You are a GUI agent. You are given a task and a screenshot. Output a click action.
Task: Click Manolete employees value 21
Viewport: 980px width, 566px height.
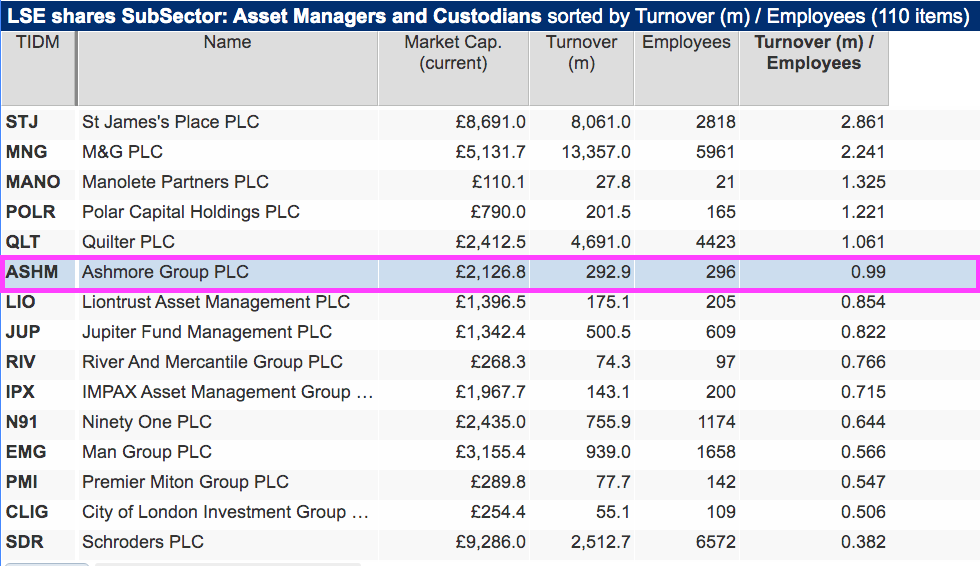(725, 182)
